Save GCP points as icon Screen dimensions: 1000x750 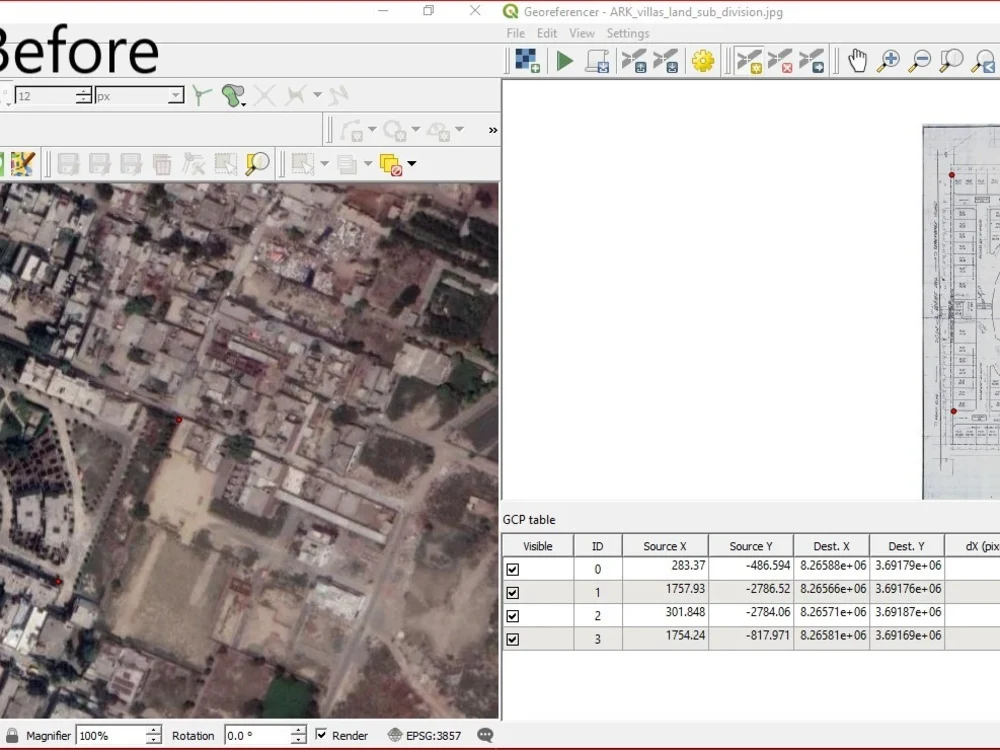[666, 61]
